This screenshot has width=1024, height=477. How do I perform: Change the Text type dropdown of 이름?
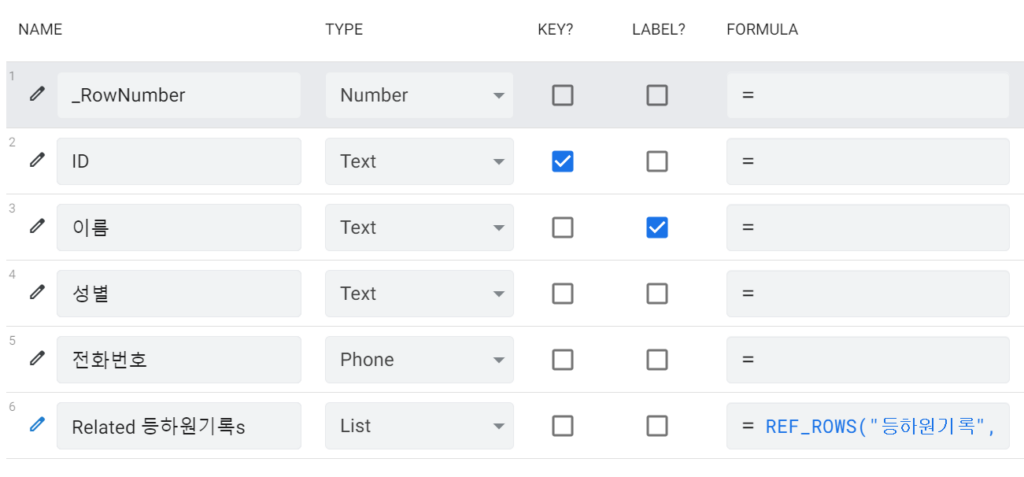419,227
